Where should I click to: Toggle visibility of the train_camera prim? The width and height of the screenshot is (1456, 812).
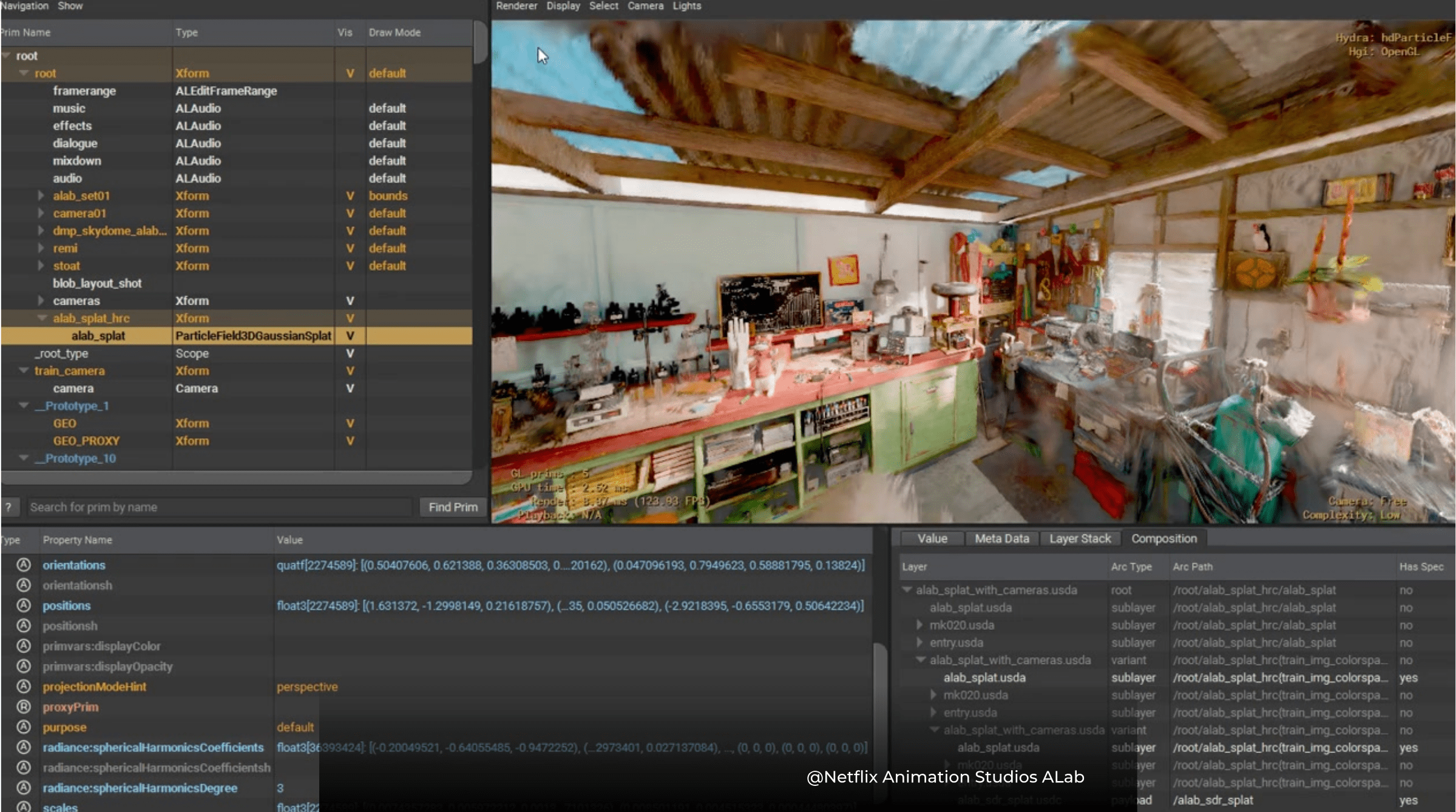pos(349,371)
